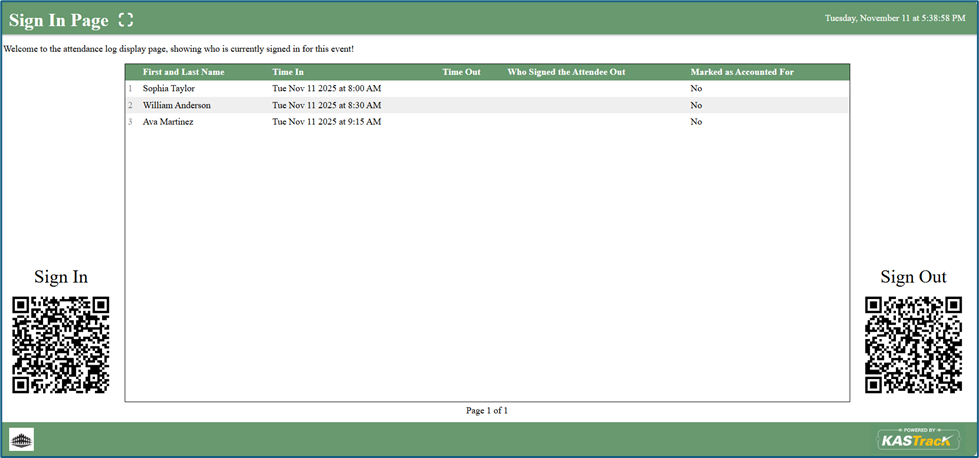
Task: Click Sophia Taylor's accounted-for 'No' value
Action: click(x=696, y=89)
